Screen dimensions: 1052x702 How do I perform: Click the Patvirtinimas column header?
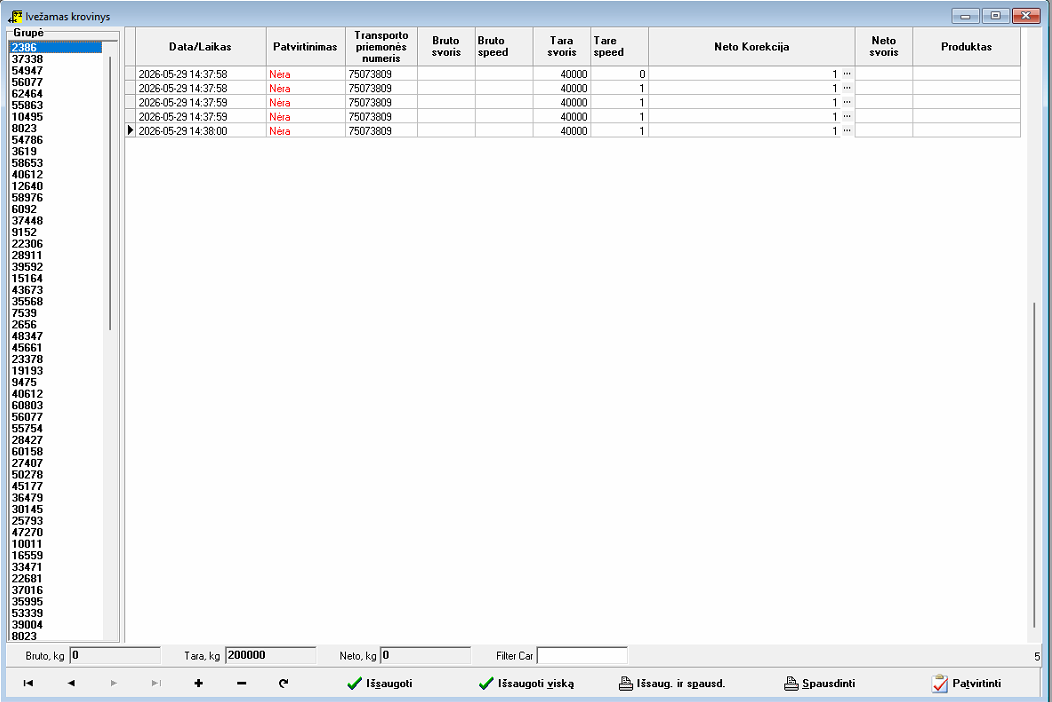click(x=305, y=47)
